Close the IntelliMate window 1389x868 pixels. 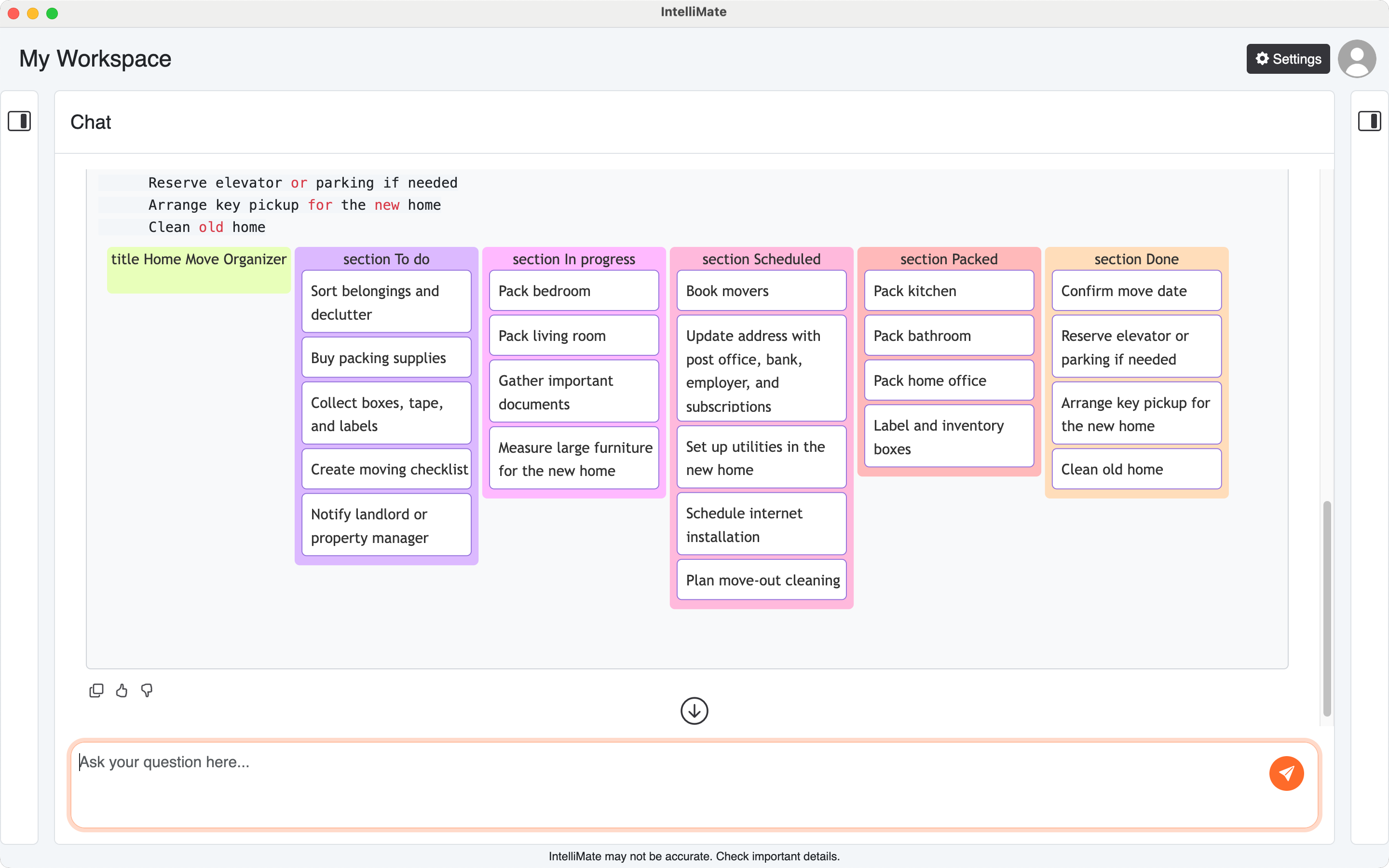pos(14,13)
